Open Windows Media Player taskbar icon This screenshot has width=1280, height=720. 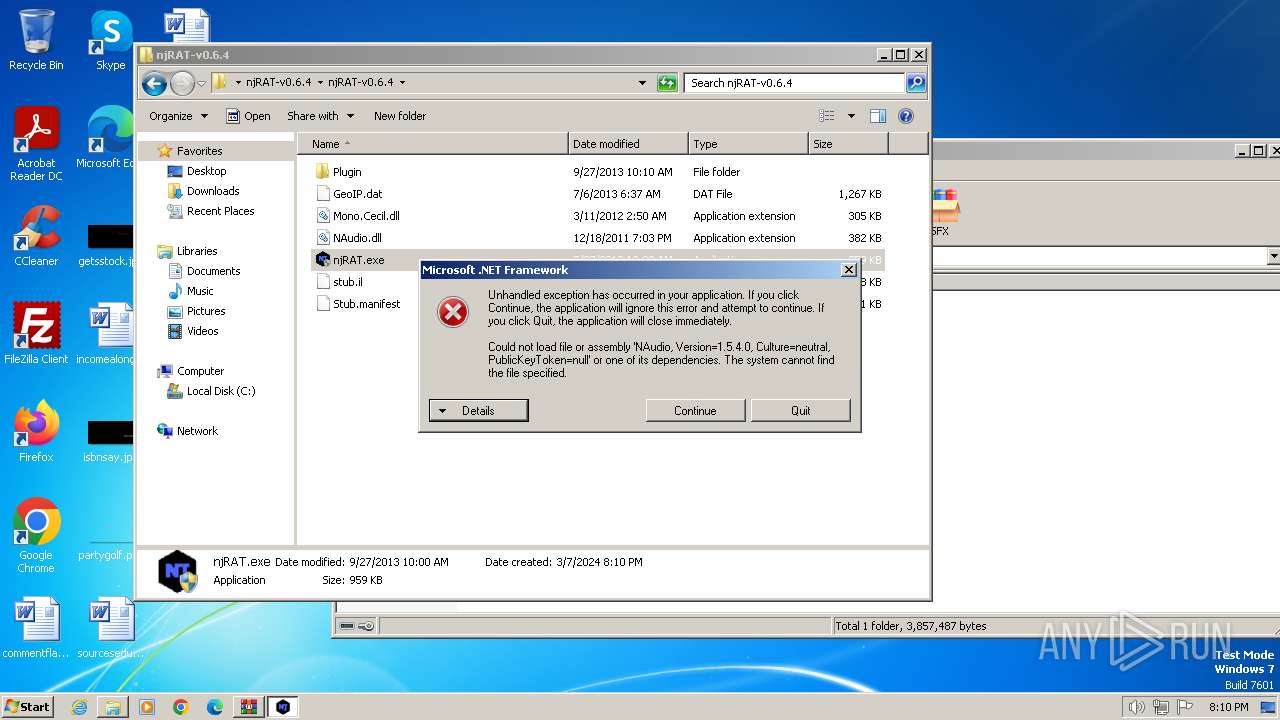pyautogui.click(x=147, y=707)
